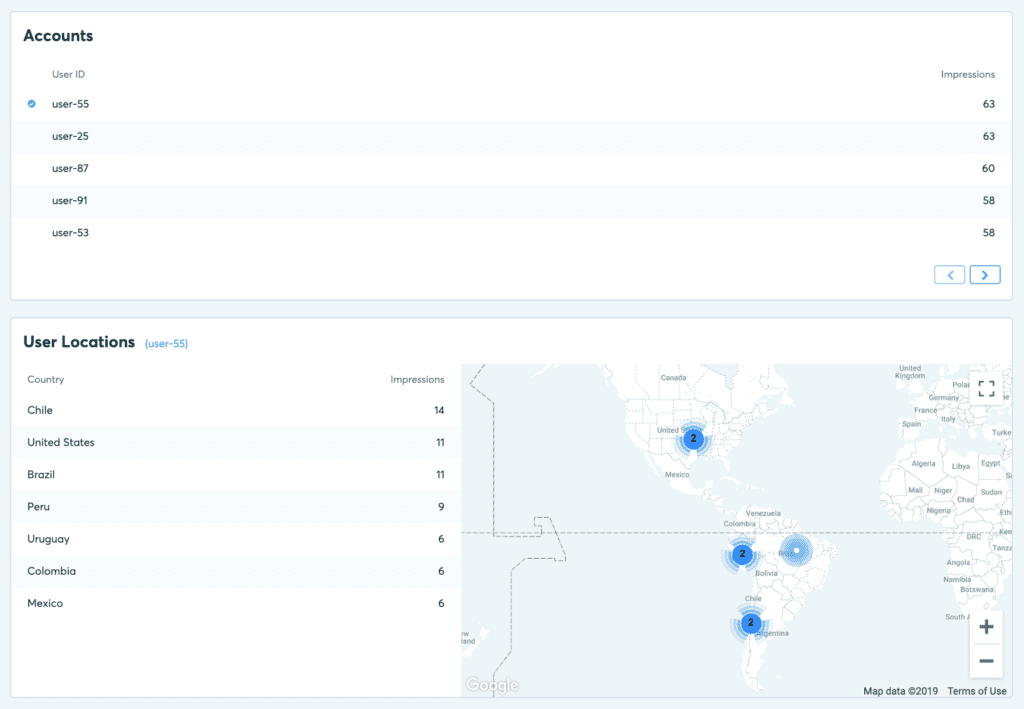Select the United States country row
The height and width of the screenshot is (709, 1024).
pyautogui.click(x=236, y=442)
